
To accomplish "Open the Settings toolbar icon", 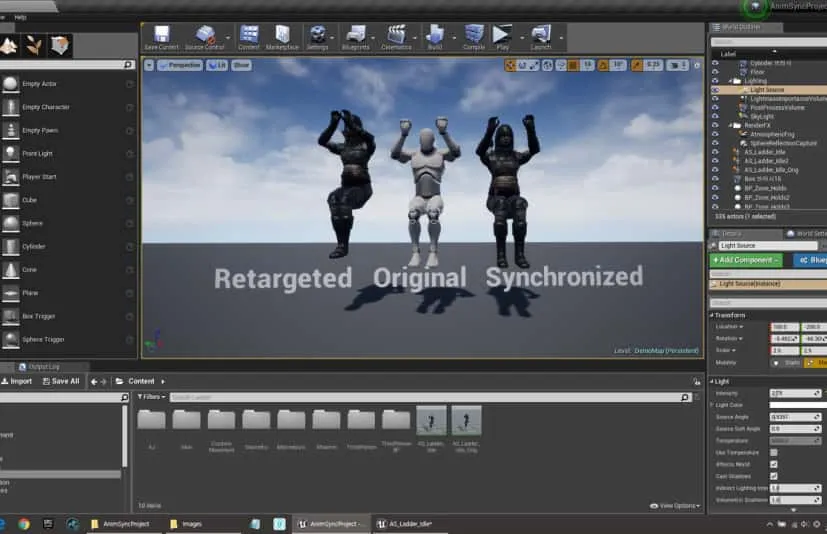I will pyautogui.click(x=318, y=37).
